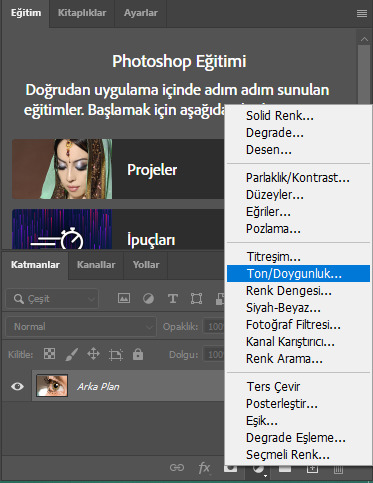Screen dimensions: 373x483
Task: Choose Kanal Karıştırıcı... adjustment
Action: [299, 342]
